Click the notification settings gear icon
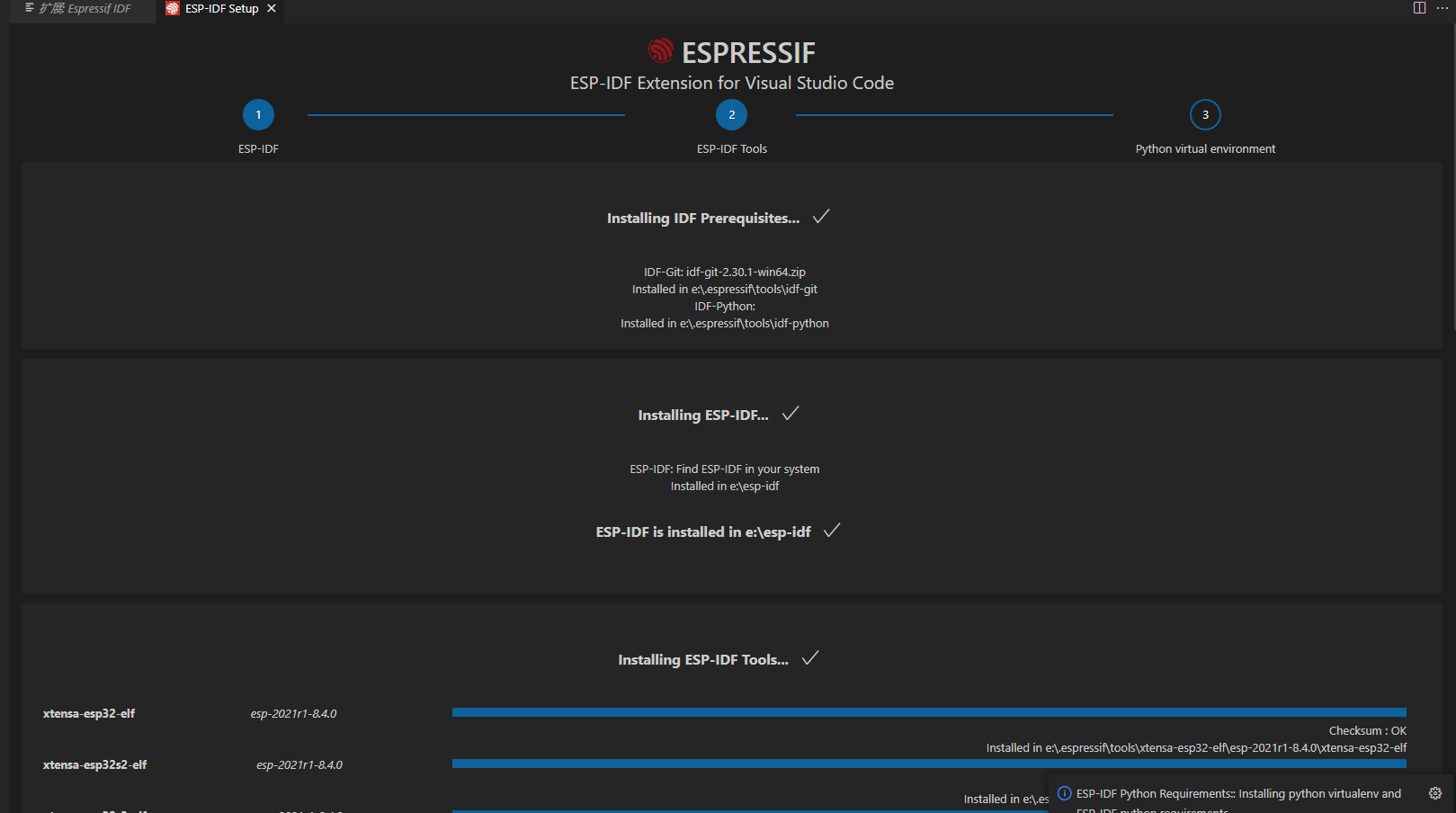1456x813 pixels. (x=1434, y=792)
